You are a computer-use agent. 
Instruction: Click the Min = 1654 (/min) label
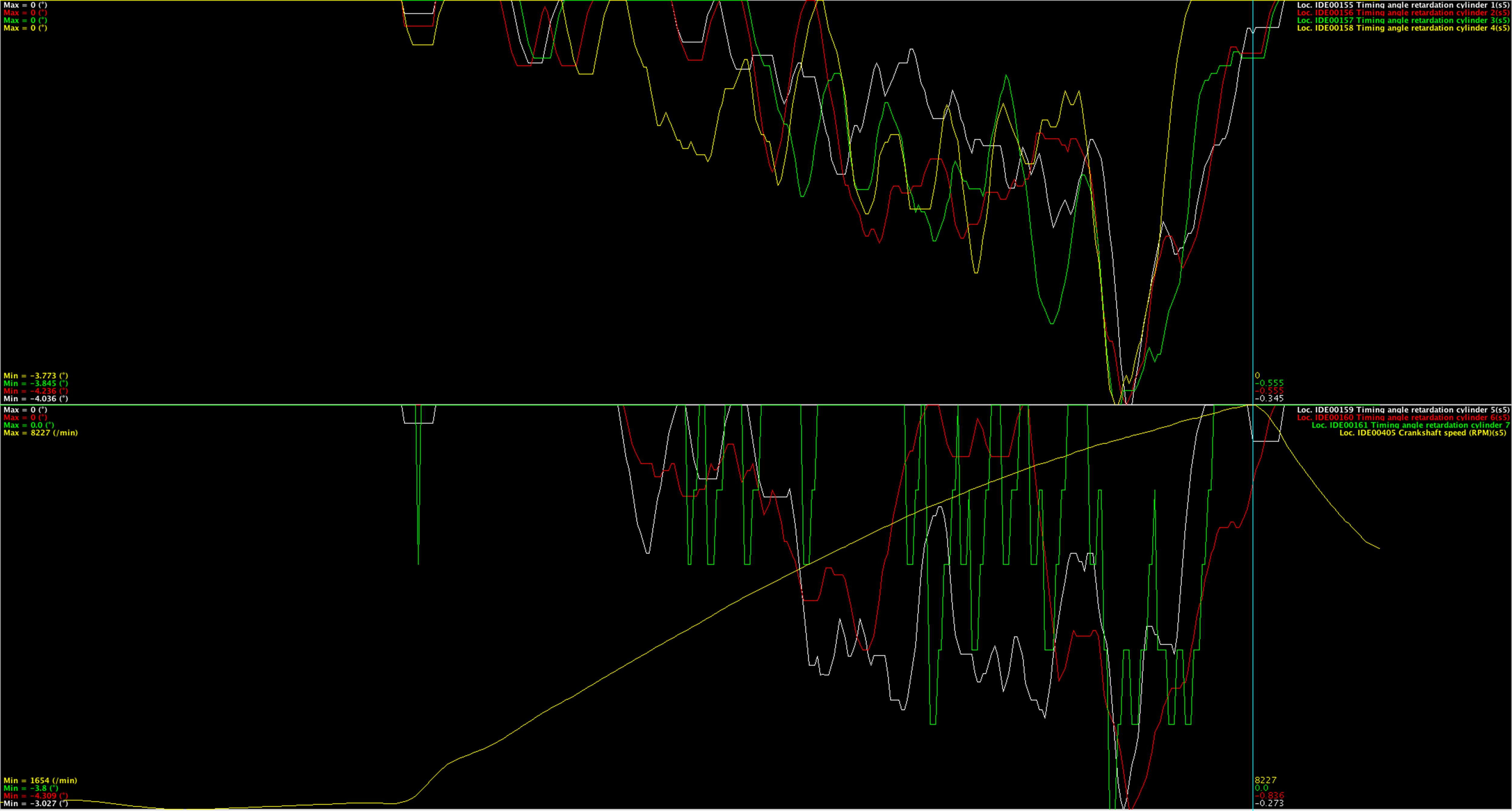point(40,780)
